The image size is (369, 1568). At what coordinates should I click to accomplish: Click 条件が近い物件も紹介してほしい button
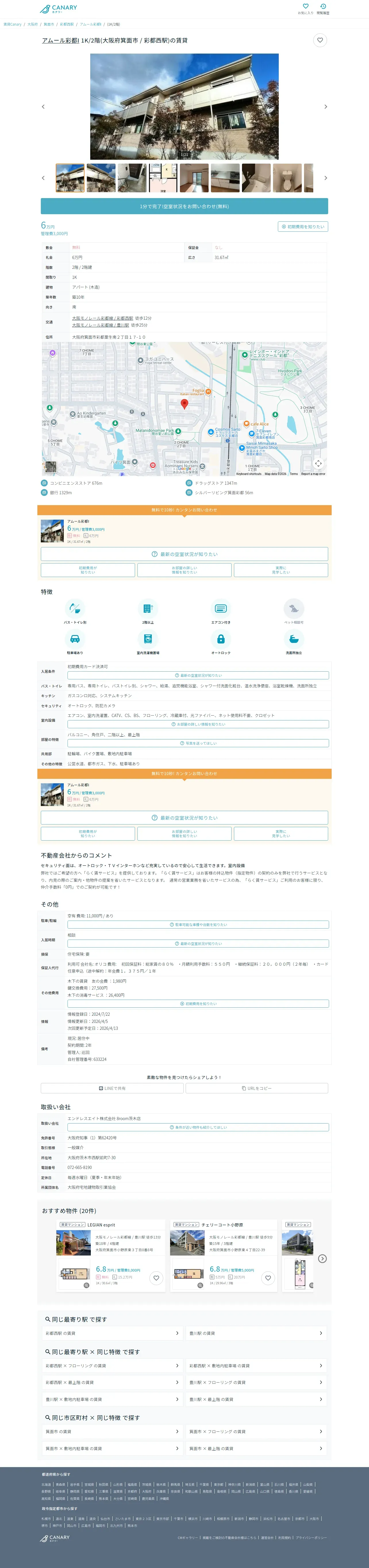click(198, 1127)
